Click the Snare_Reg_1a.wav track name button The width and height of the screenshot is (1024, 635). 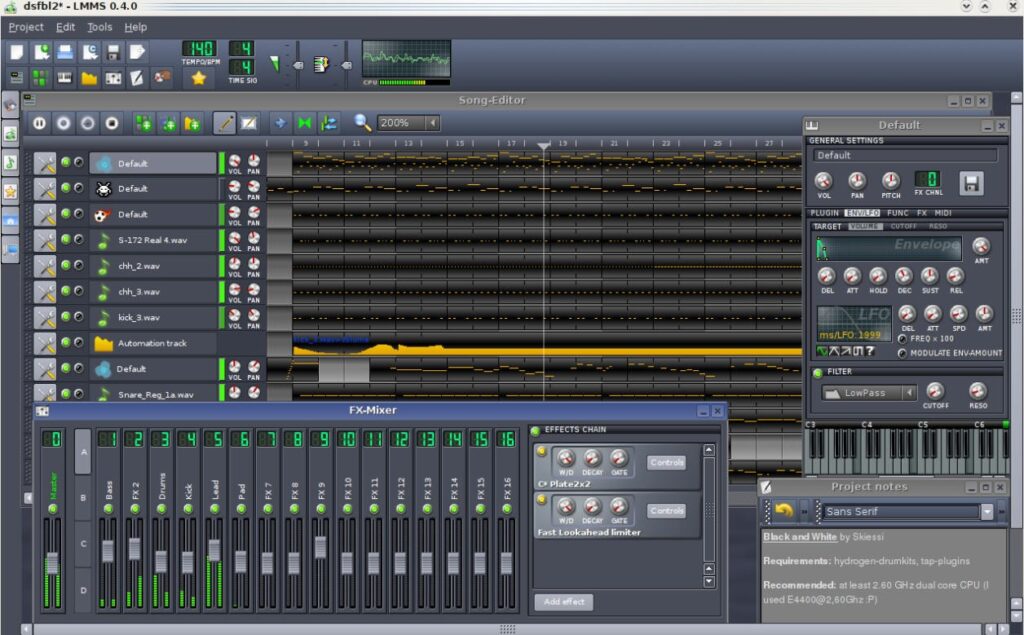[x=153, y=394]
